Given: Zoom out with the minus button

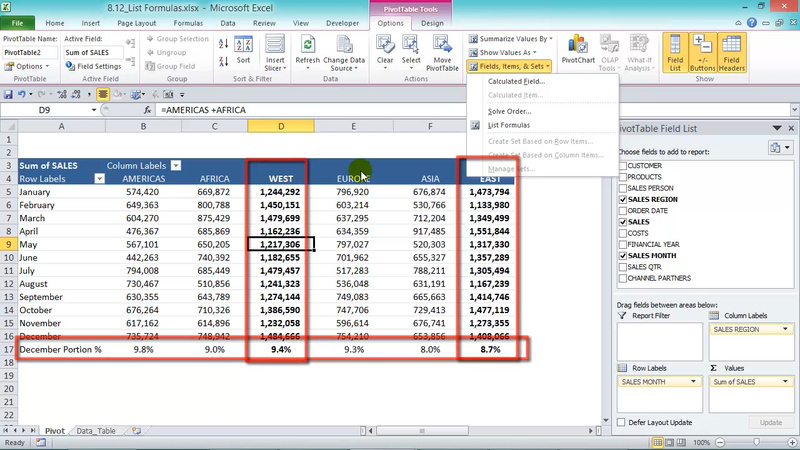Looking at the screenshot, I should pyautogui.click(x=720, y=442).
